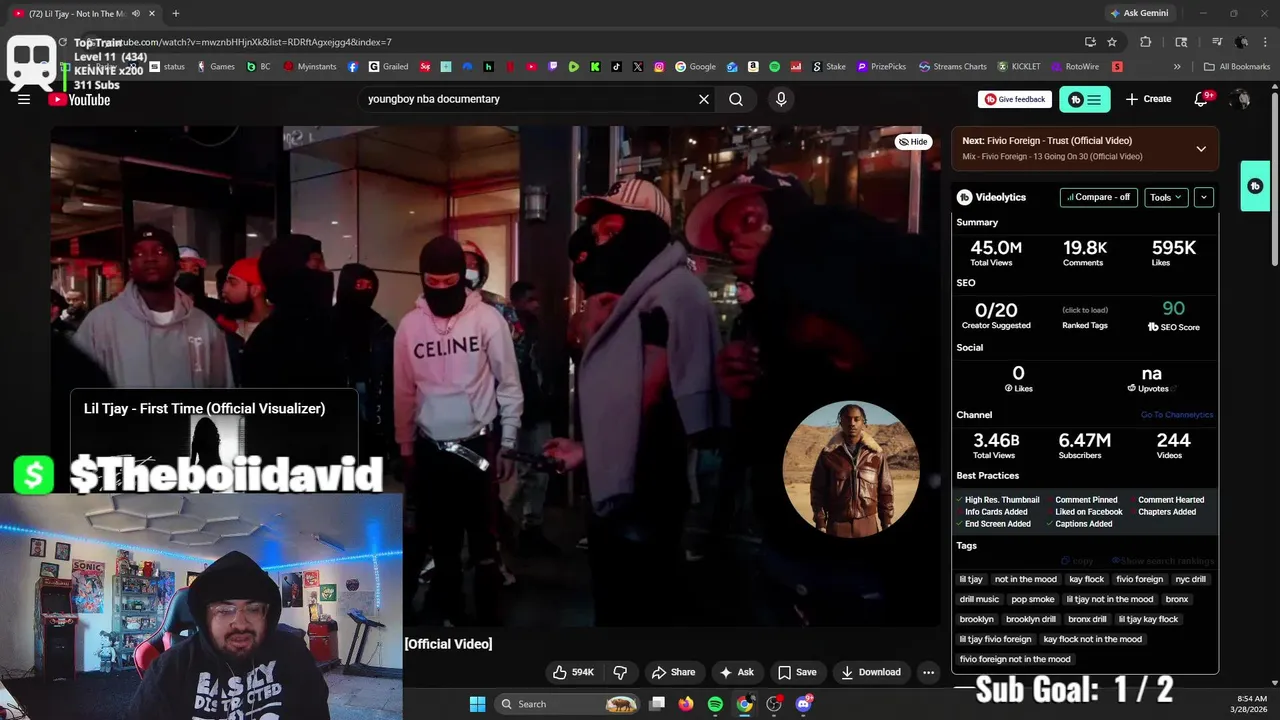This screenshot has width=1280, height=720.
Task: Open Chrome from the taskbar
Action: pyautogui.click(x=745, y=704)
